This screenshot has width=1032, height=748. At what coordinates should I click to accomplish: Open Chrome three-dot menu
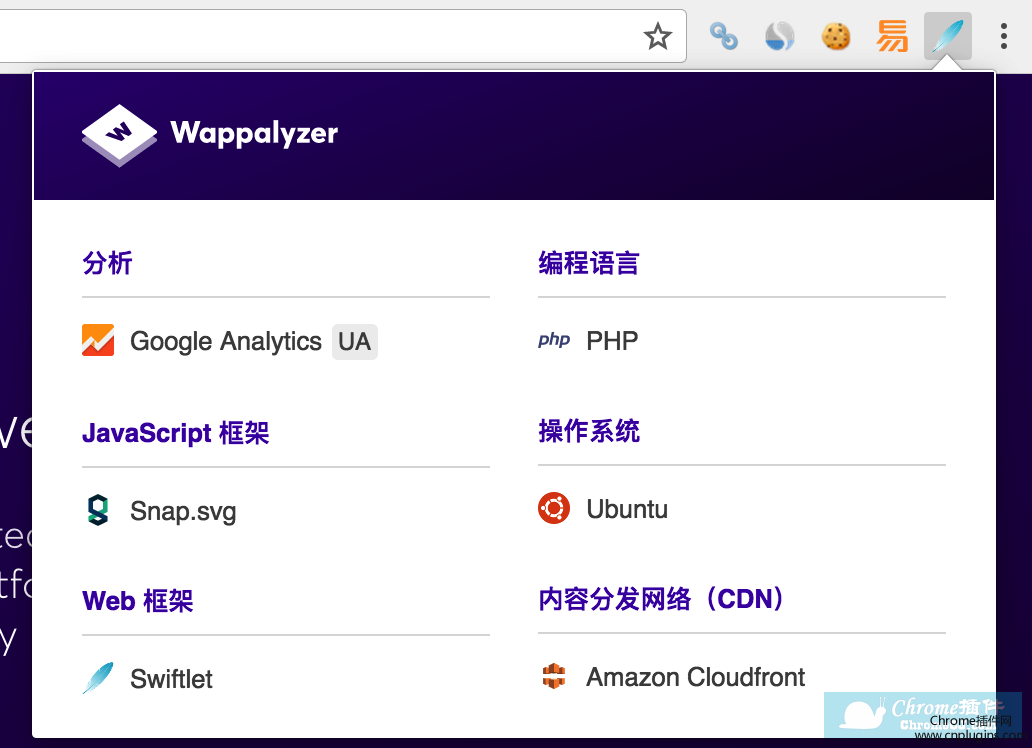point(1004,36)
